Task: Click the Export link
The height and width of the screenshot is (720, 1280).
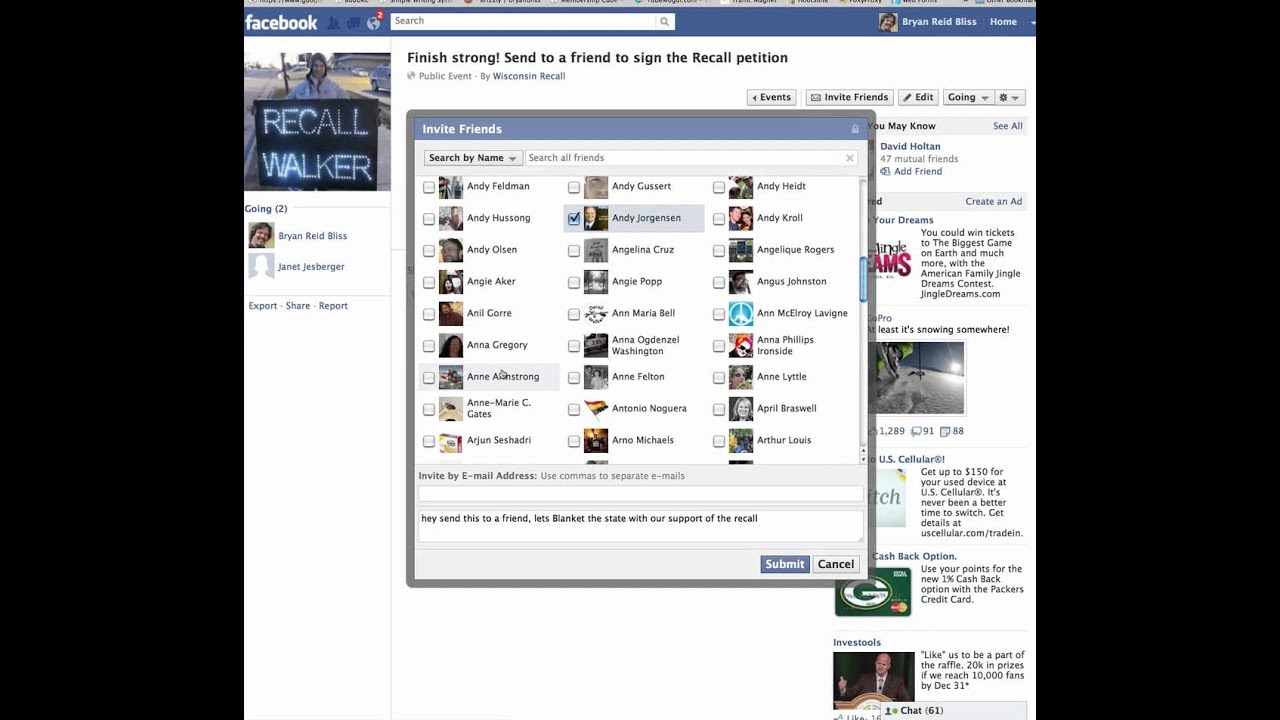Action: [x=262, y=306]
